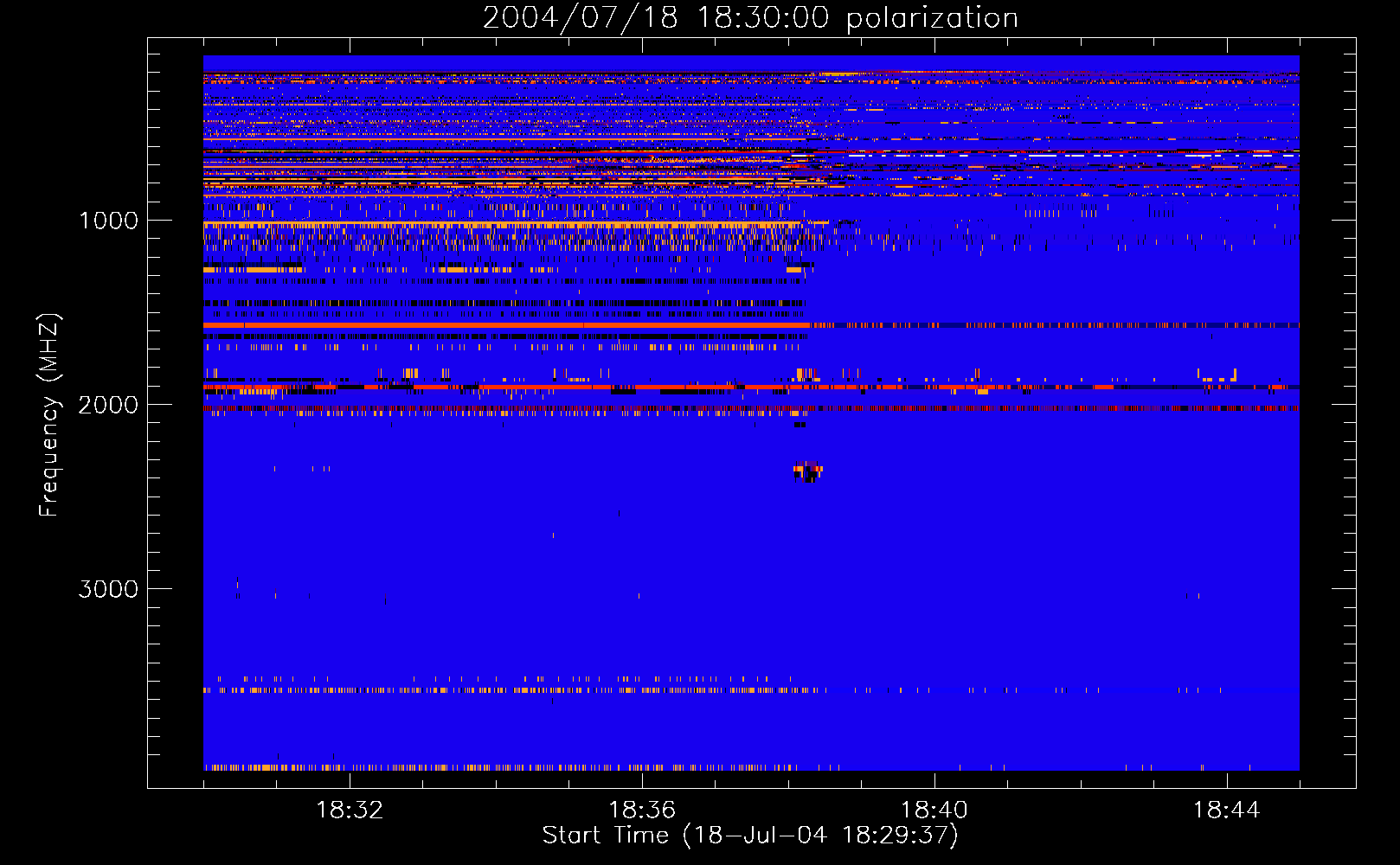This screenshot has height=865, width=1400.
Task: Select the 1000 frequency tick label
Action: (x=108, y=221)
